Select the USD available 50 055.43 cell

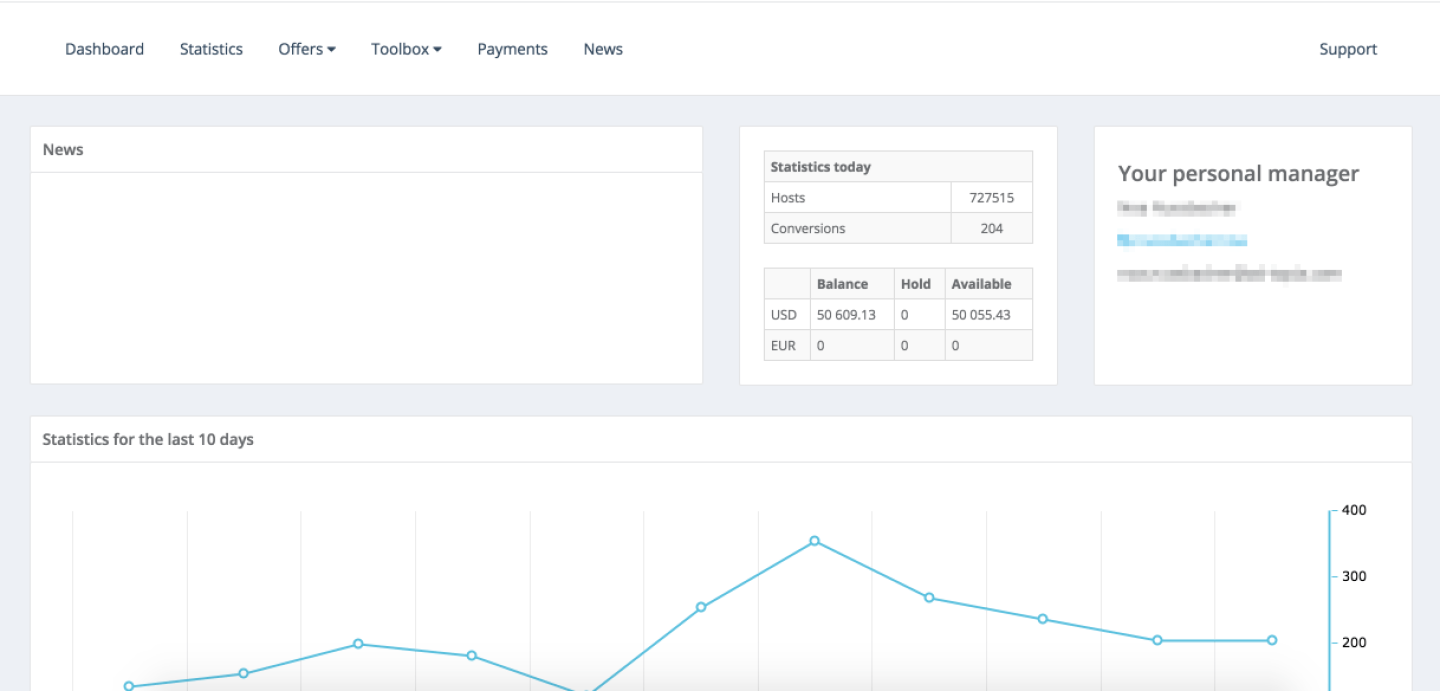980,315
